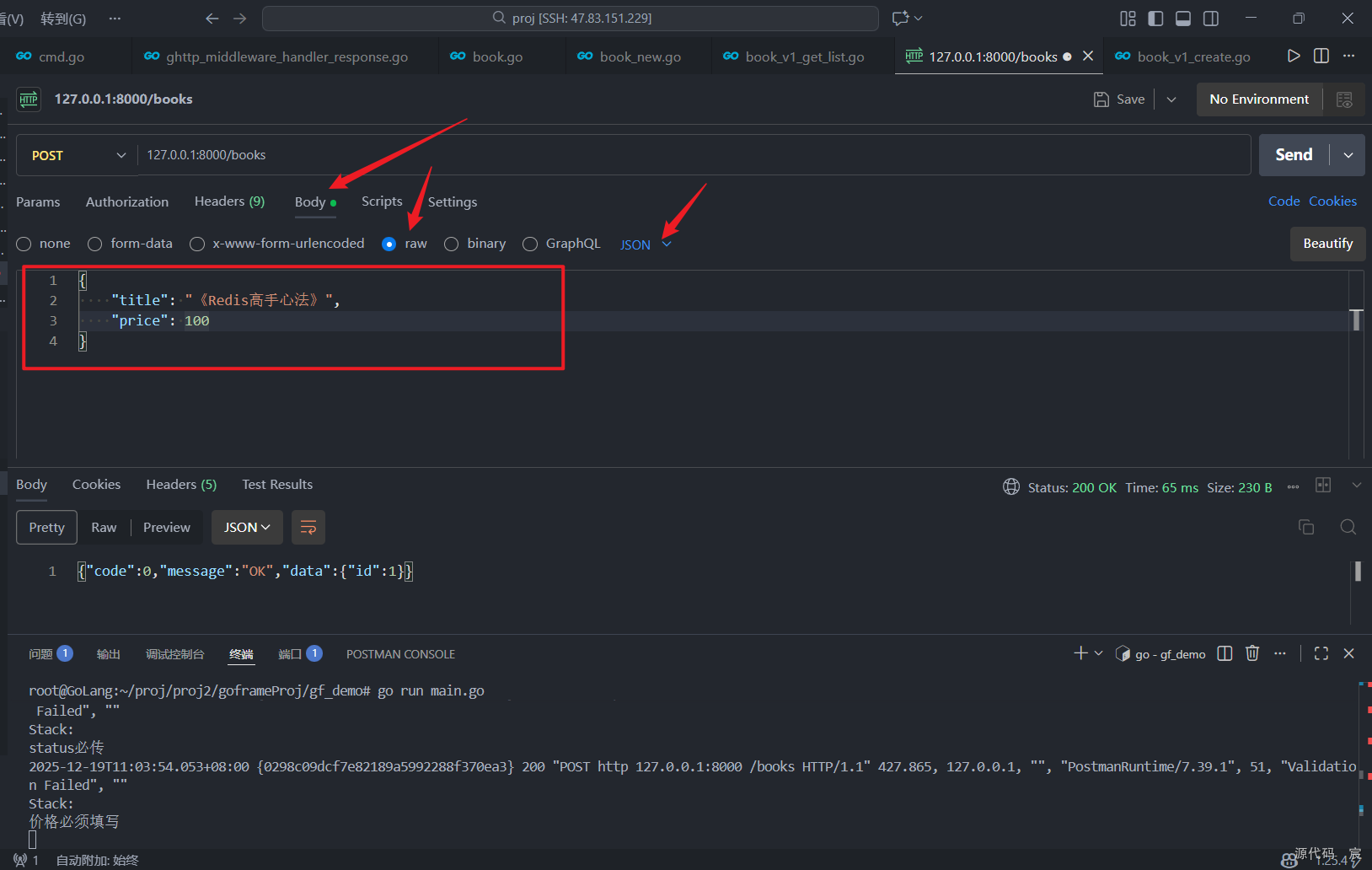Open the Params tab

[38, 201]
